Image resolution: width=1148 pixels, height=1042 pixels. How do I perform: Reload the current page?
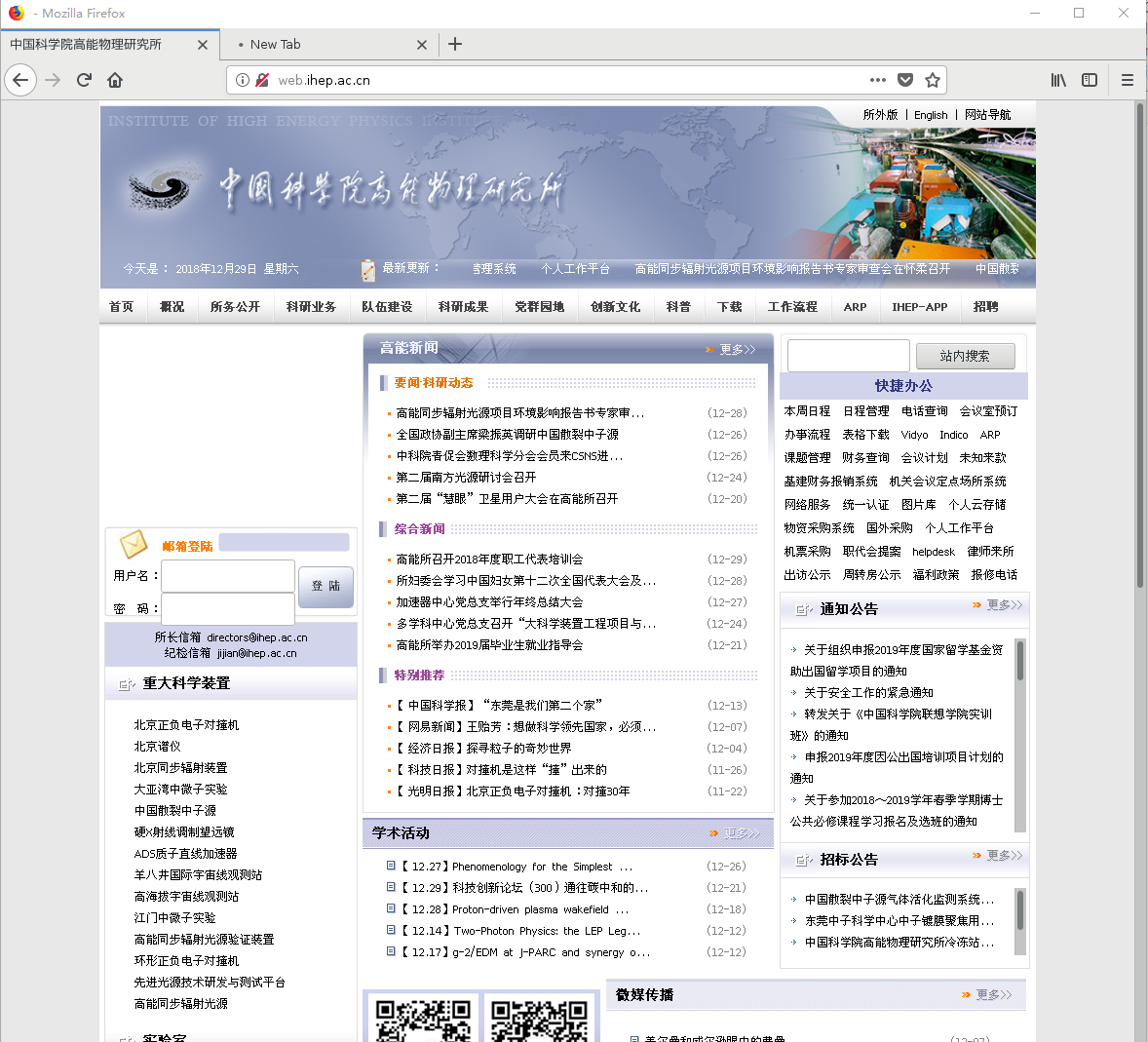[84, 80]
